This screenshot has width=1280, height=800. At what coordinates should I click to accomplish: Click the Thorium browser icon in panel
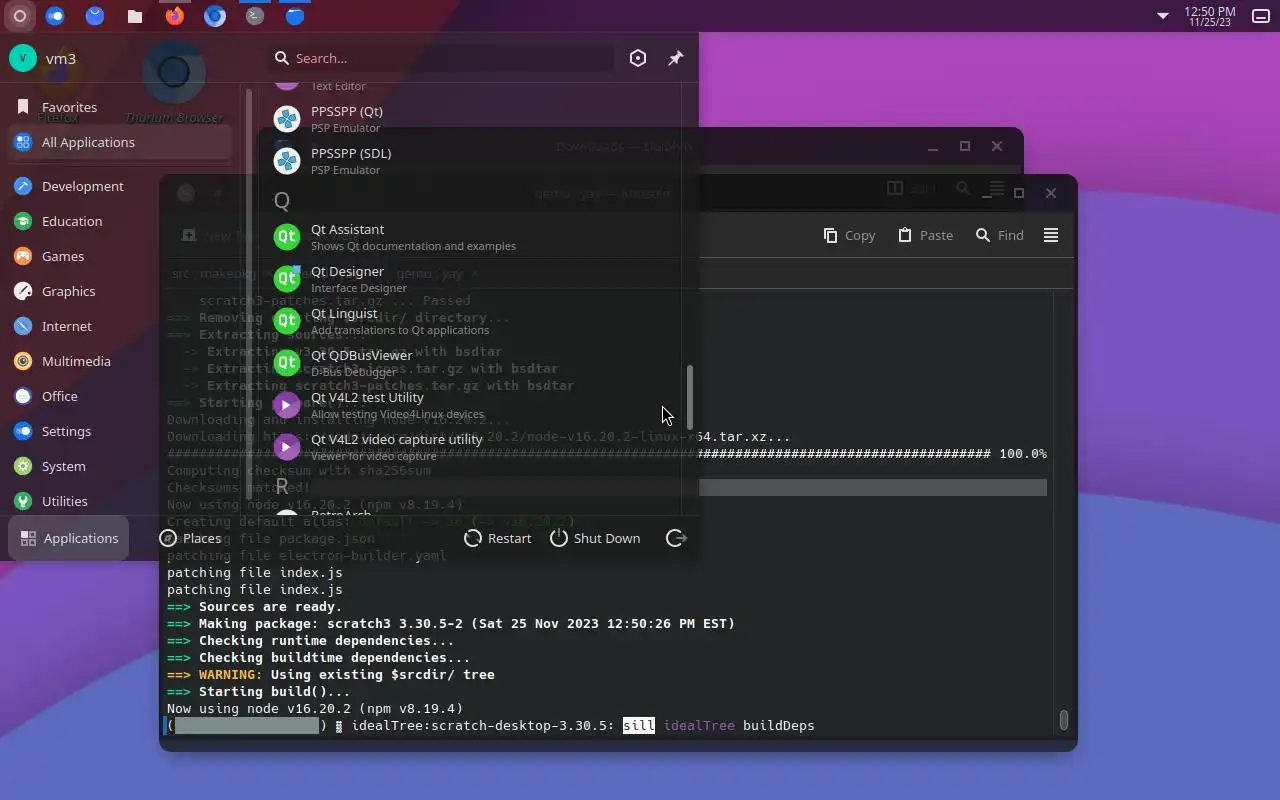click(x=215, y=16)
